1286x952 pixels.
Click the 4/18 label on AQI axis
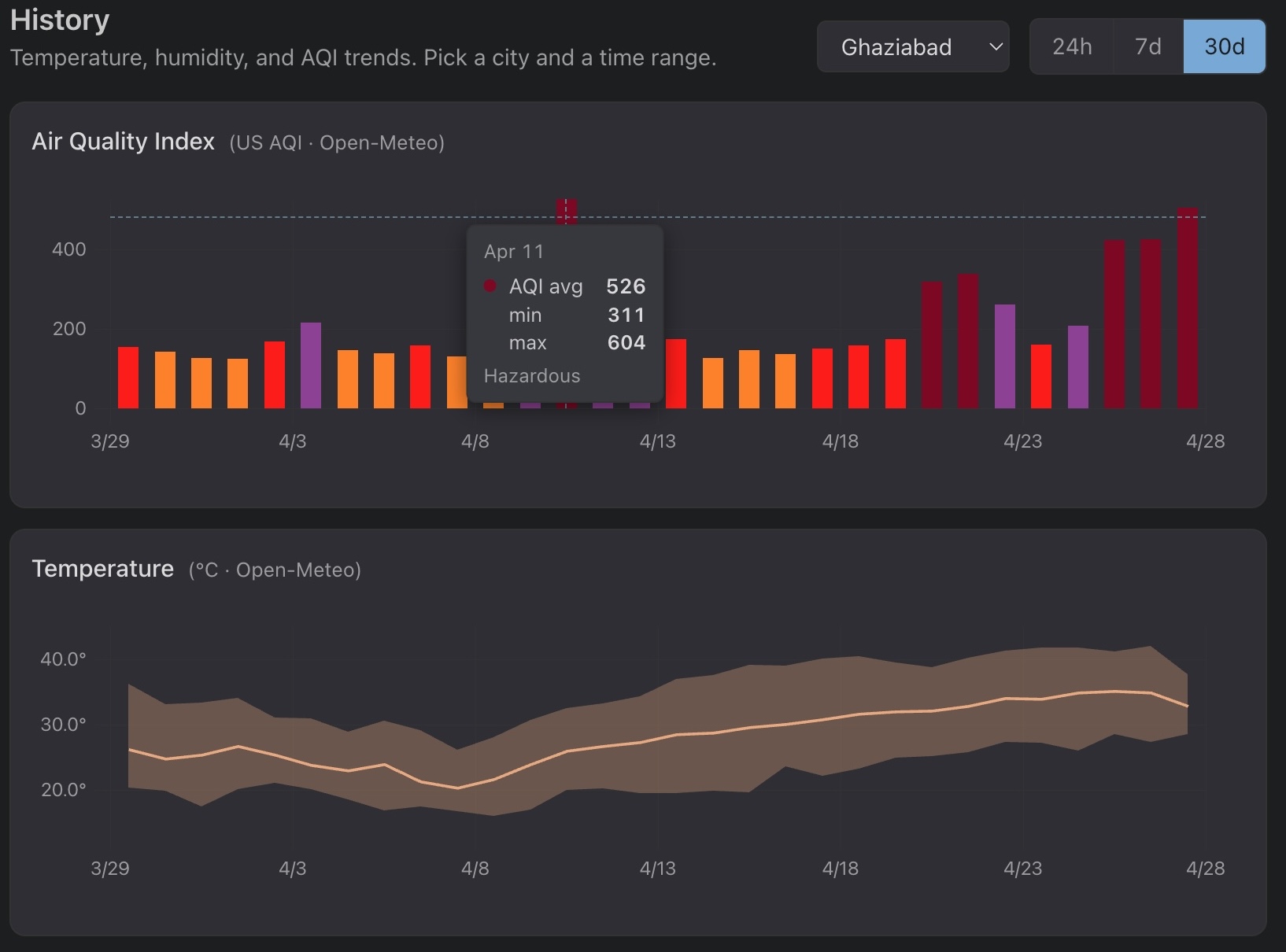click(840, 441)
